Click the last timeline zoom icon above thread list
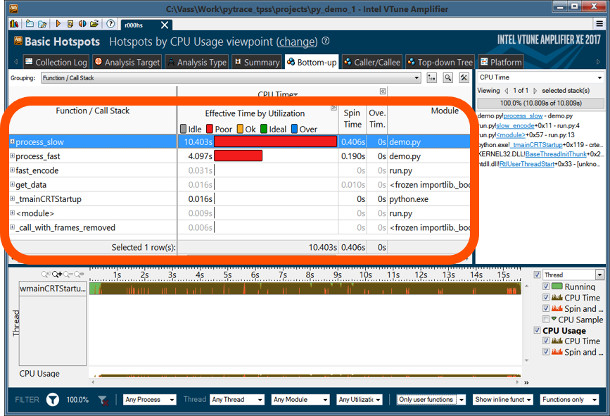Viewport: 610px width, 416px height. coord(79,275)
